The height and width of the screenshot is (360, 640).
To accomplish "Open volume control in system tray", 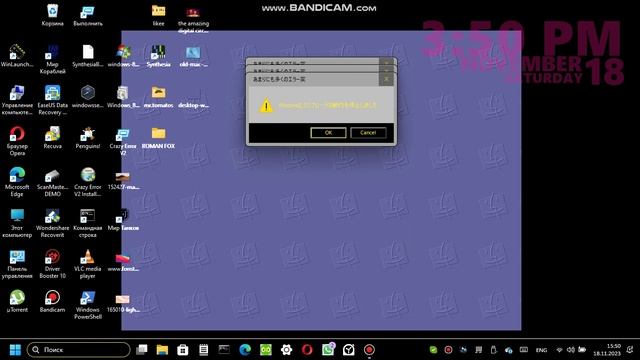I will click(571, 350).
